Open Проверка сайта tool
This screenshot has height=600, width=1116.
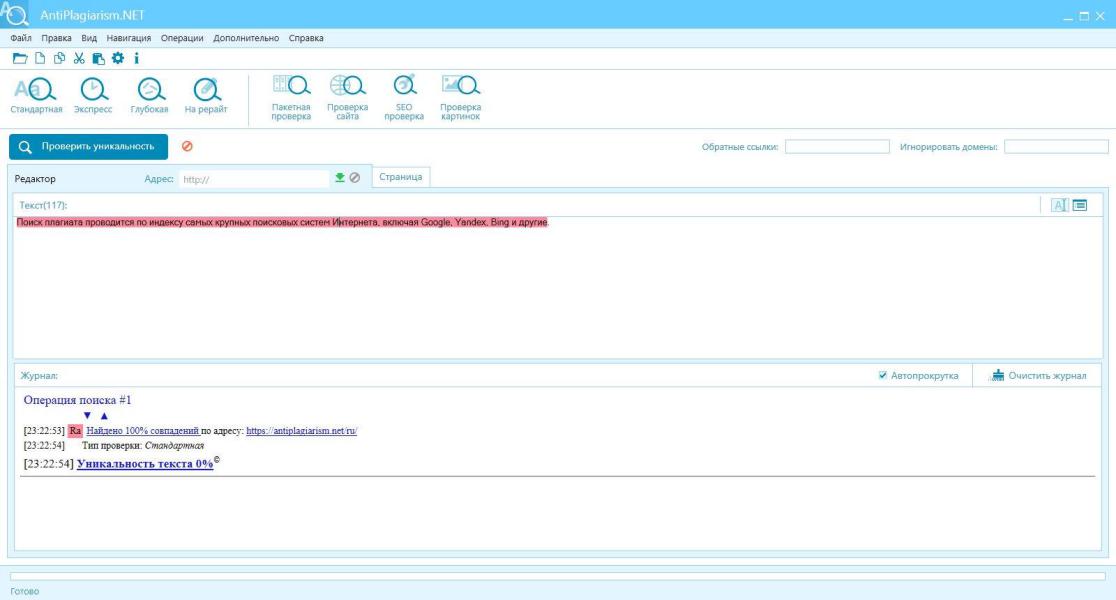[x=347, y=98]
